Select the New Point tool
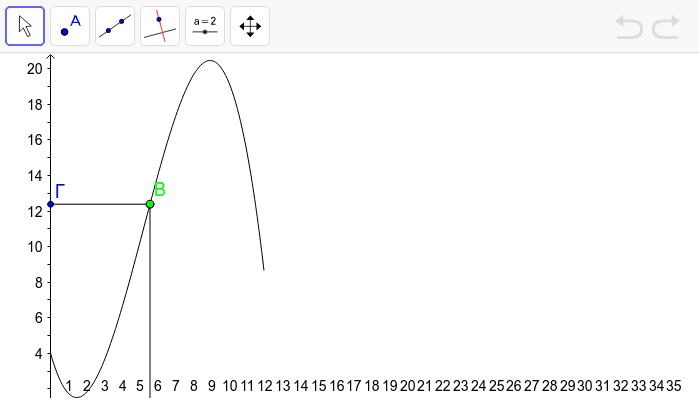This screenshot has width=700, height=400. pyautogui.click(x=70, y=26)
